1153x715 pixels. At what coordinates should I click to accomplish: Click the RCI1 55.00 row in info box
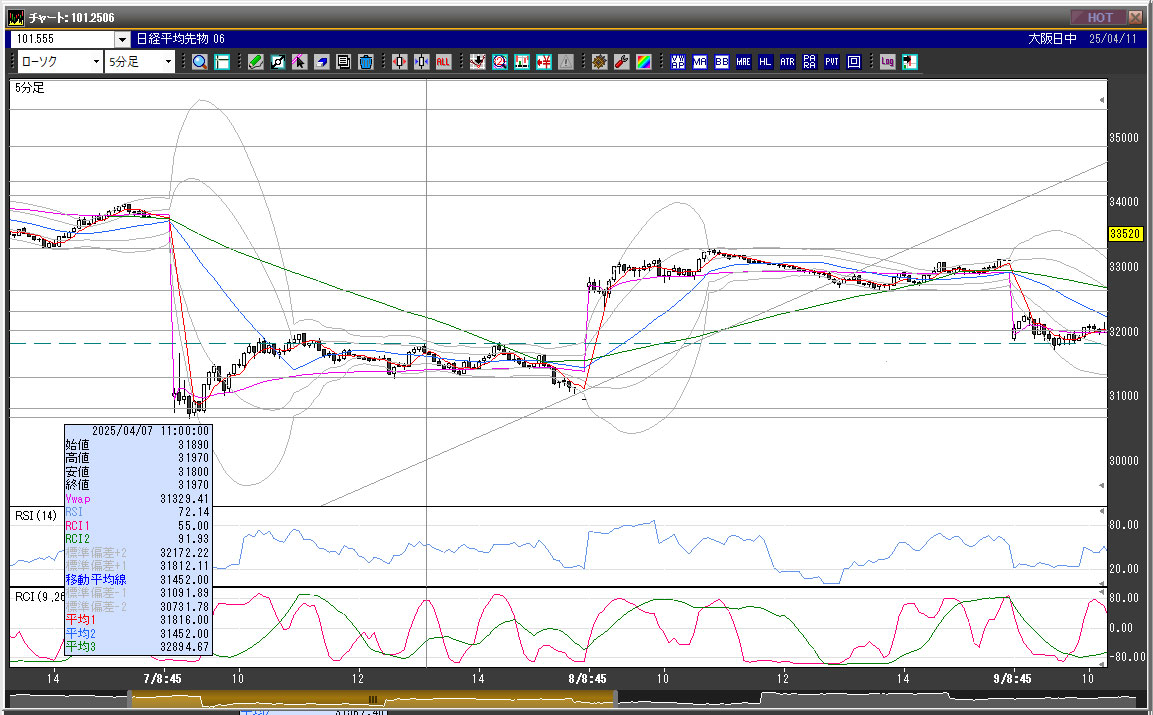[138, 526]
